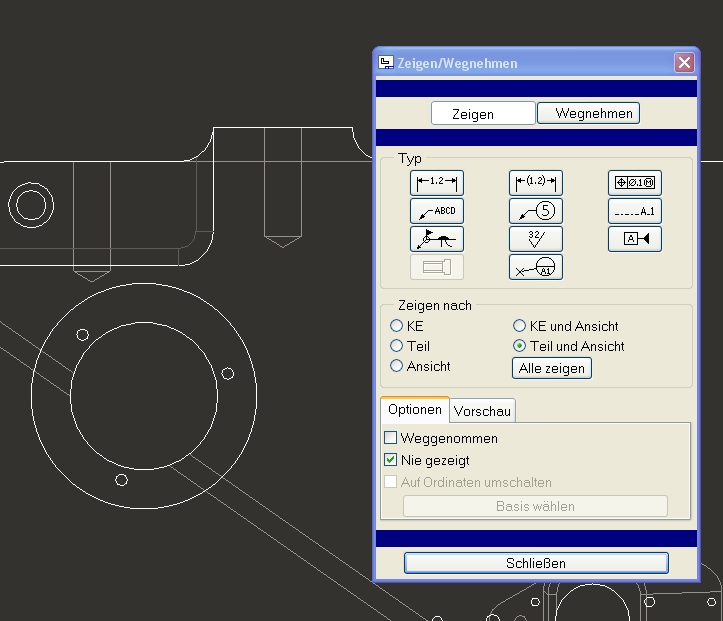The height and width of the screenshot is (621, 723).
Task: Activate the Zeigen mode button
Action: tap(483, 113)
